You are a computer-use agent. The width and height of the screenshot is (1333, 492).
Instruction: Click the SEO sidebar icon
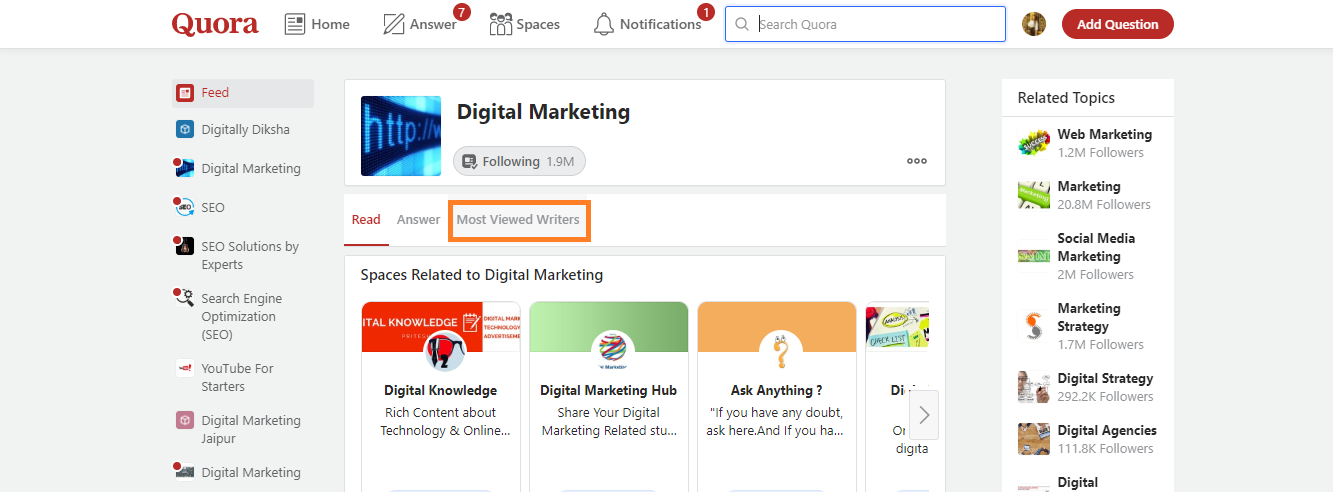coord(184,207)
